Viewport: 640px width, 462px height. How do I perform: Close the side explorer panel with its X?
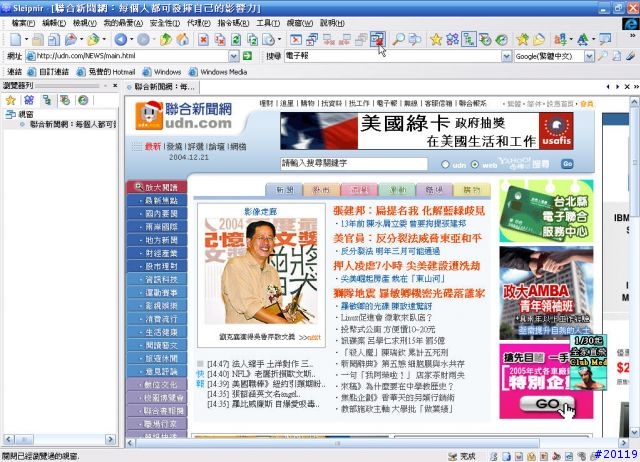115,85
